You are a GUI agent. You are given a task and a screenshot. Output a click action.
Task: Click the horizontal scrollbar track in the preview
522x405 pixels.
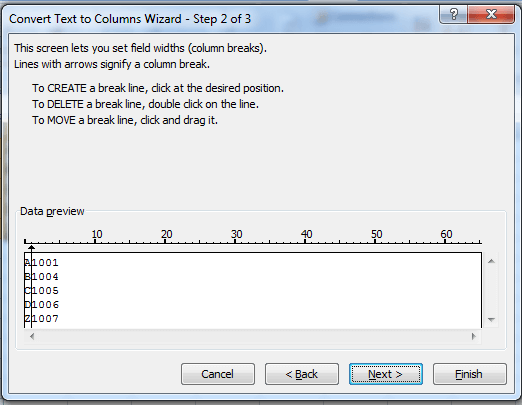[253, 336]
